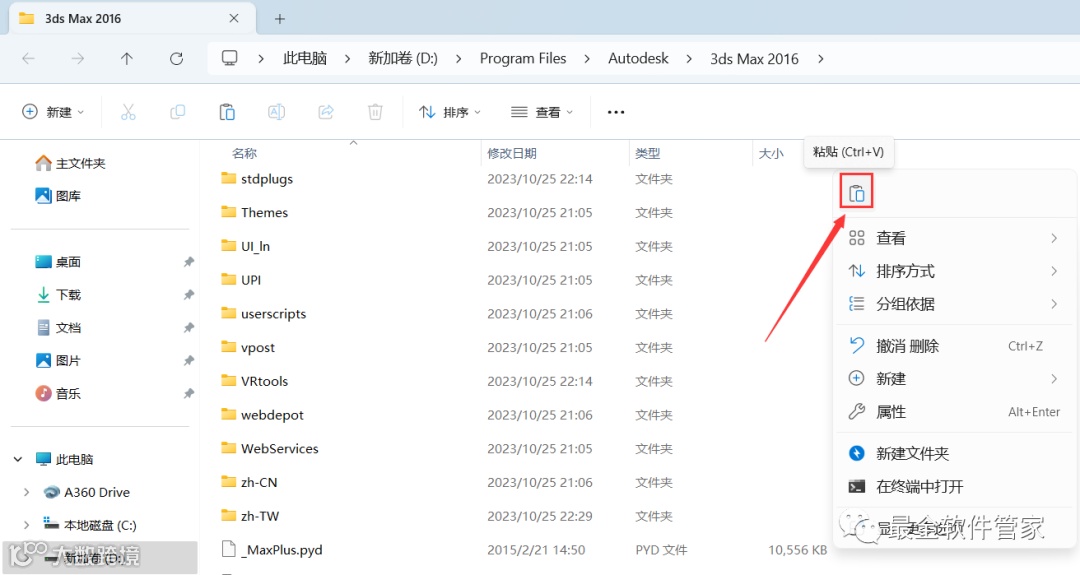Click the Share icon in toolbar
1080x575 pixels.
[326, 112]
